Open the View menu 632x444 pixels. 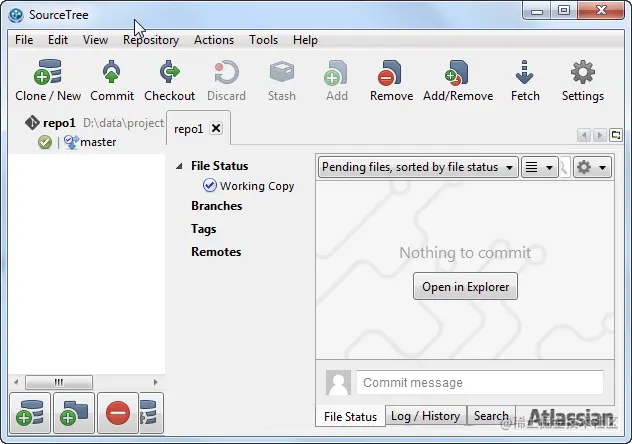point(96,40)
